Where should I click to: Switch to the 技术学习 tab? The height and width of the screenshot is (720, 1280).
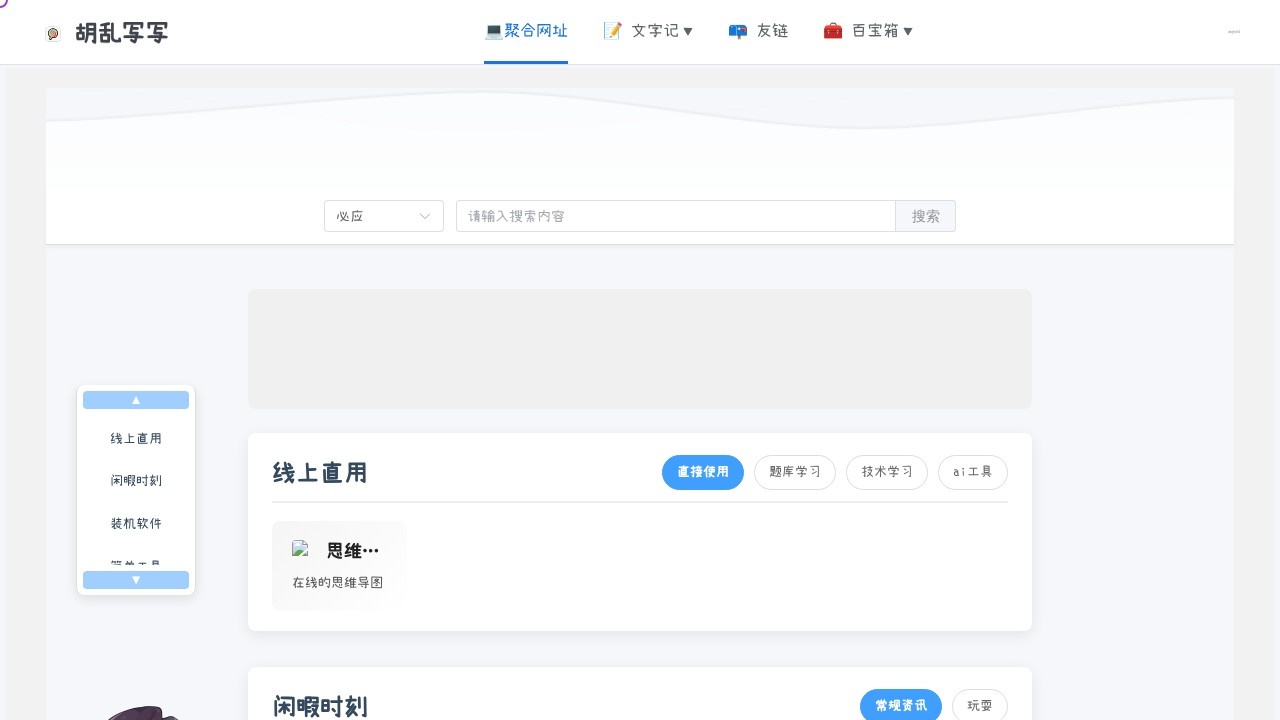886,472
